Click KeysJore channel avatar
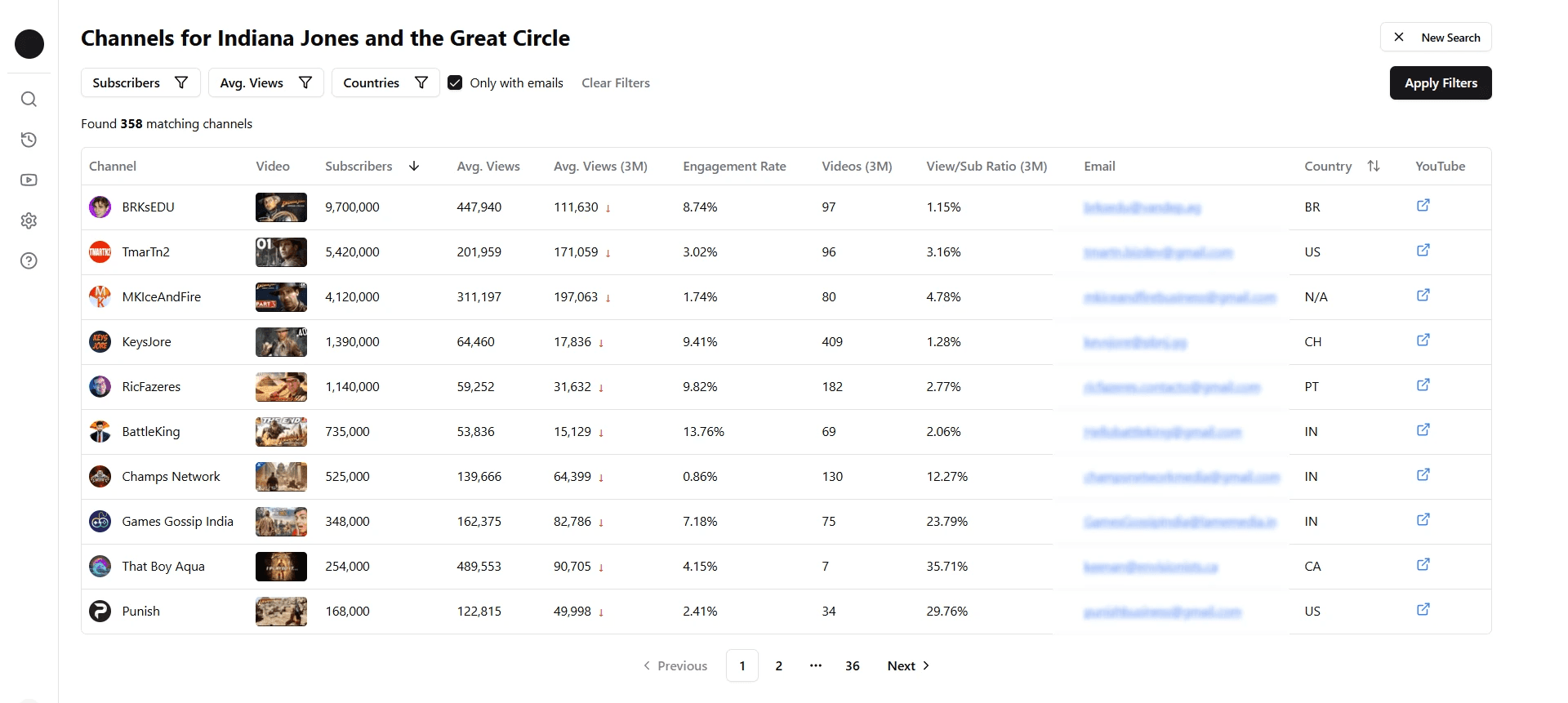Viewport: 1568px width, 703px height. 100,342
